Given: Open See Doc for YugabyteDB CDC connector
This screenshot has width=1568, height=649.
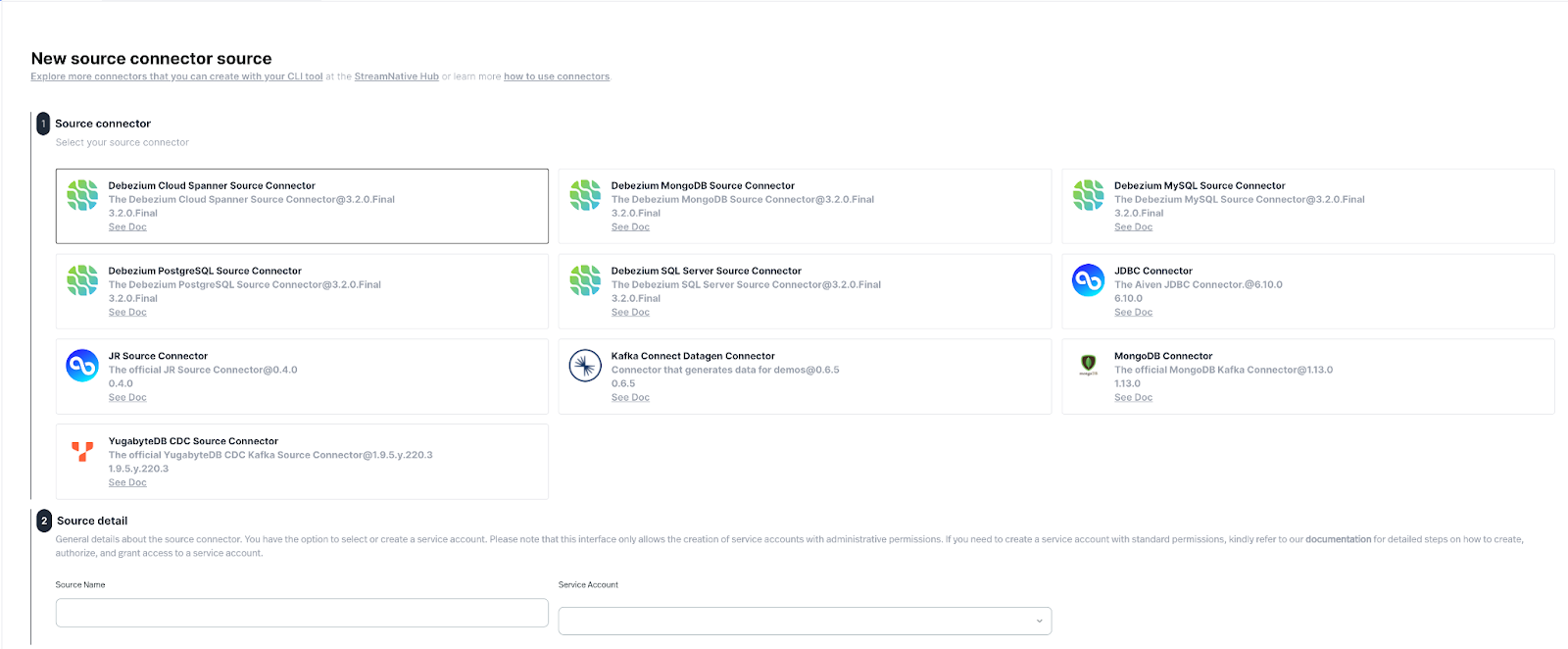Looking at the screenshot, I should pos(127,482).
